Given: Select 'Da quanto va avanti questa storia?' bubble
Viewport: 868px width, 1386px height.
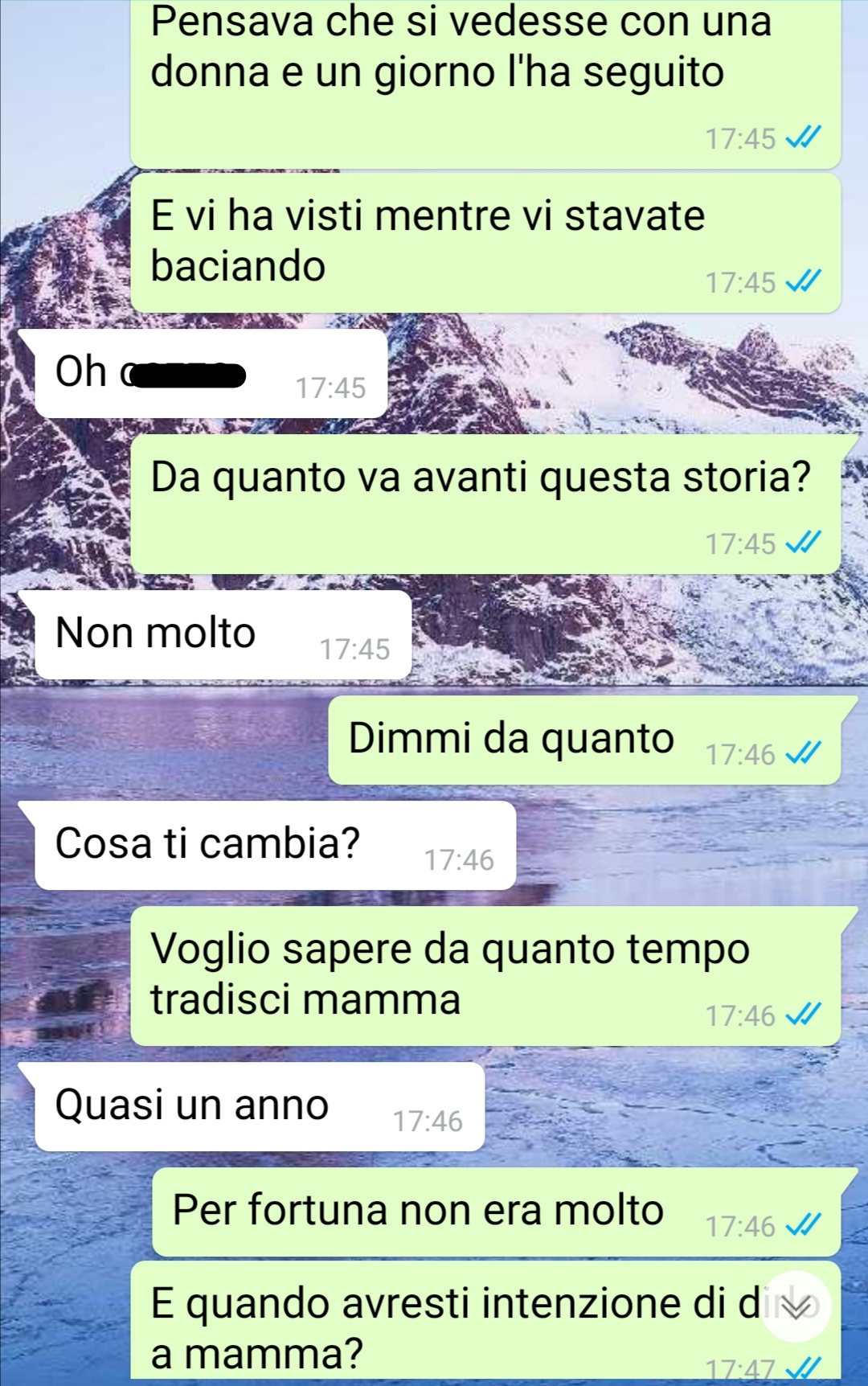Looking at the screenshot, I should click(x=485, y=504).
